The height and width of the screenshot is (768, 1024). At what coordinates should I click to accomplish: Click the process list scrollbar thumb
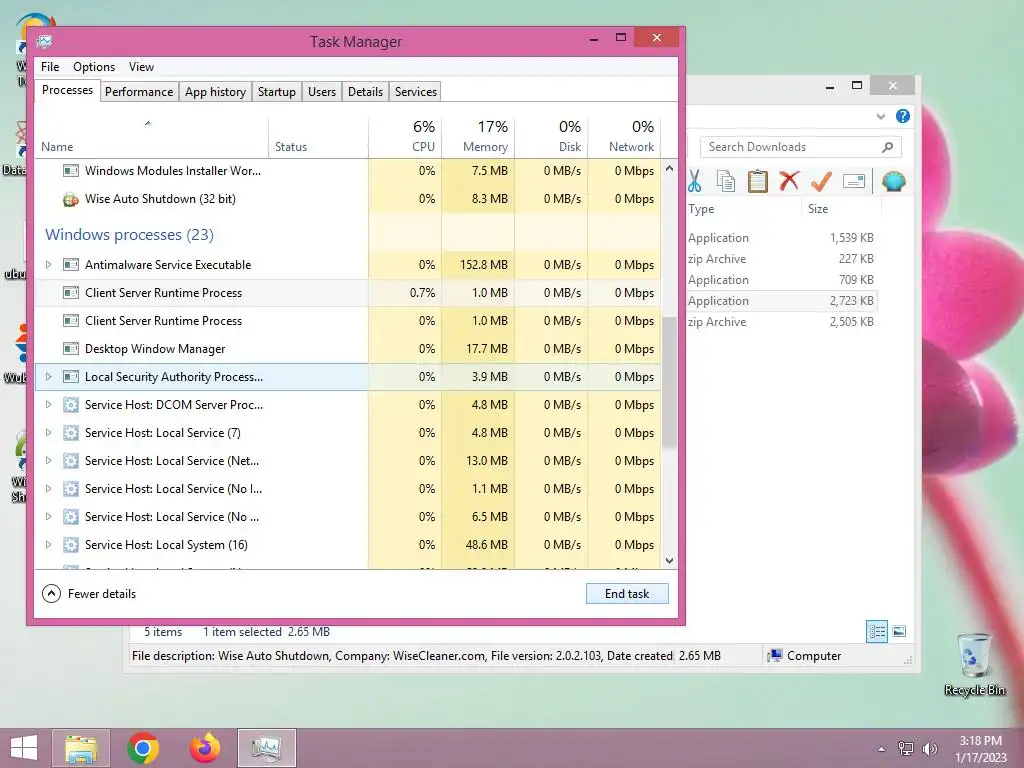click(x=669, y=383)
